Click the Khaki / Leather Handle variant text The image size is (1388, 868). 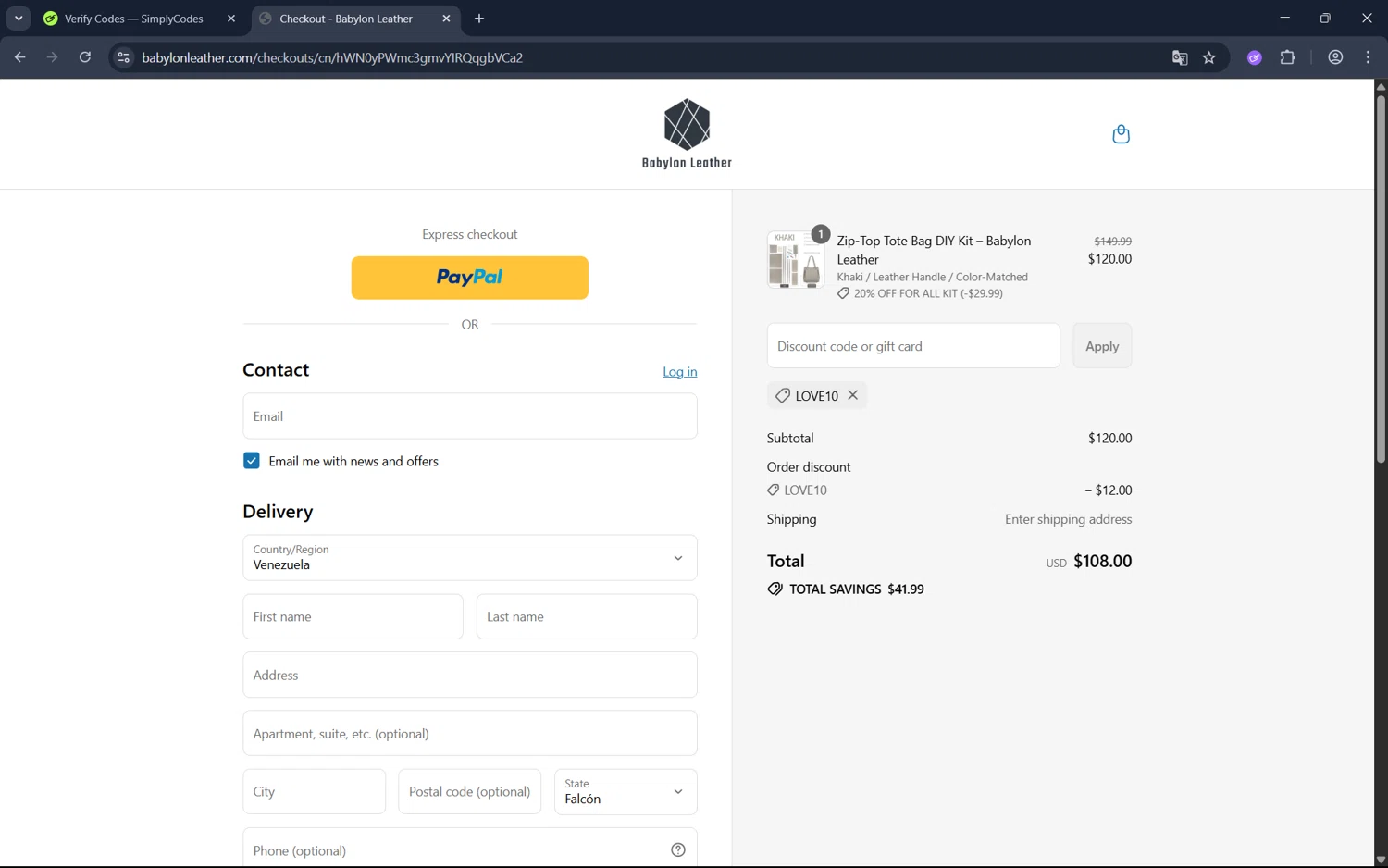pos(932,277)
